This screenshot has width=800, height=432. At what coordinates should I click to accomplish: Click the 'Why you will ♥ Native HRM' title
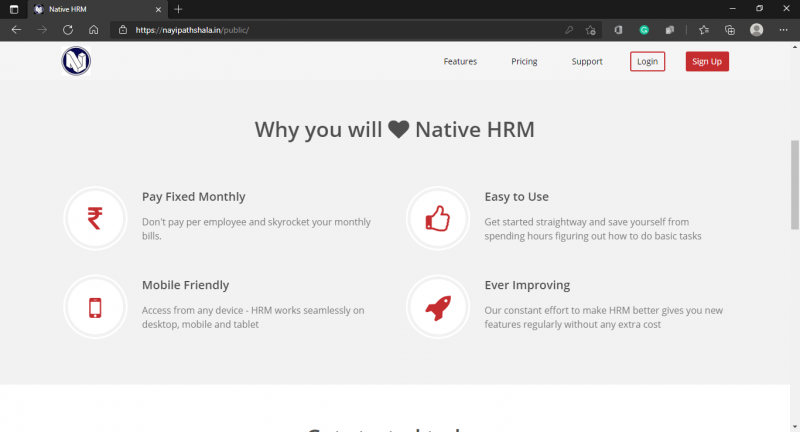(x=394, y=130)
